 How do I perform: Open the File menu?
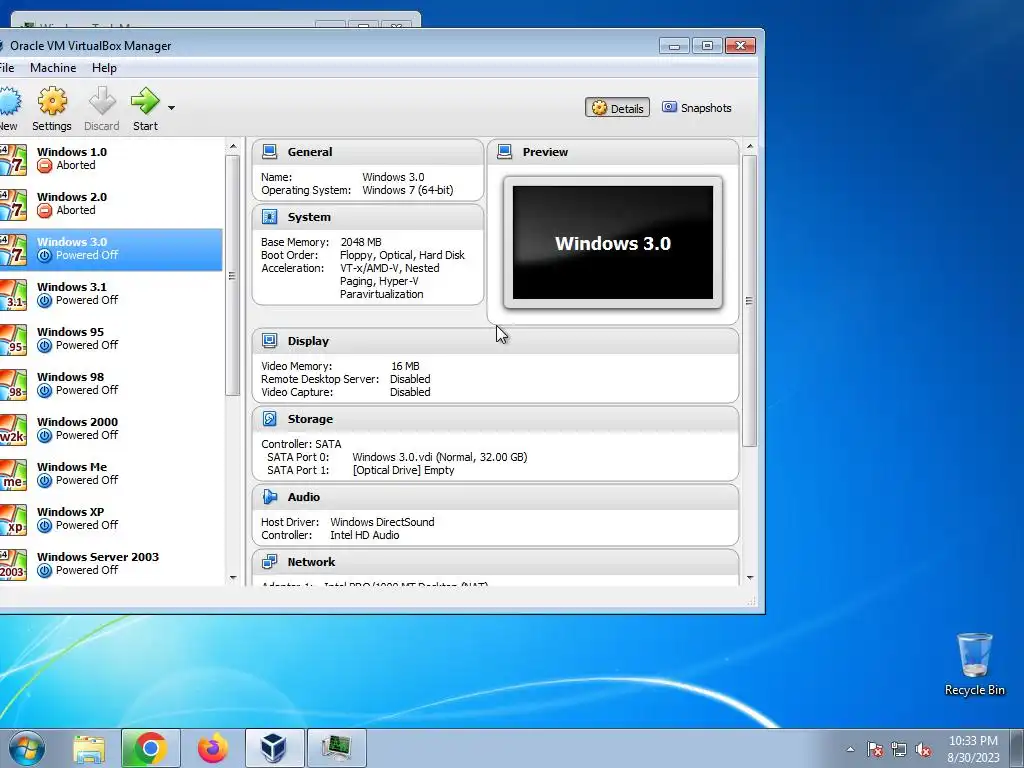coord(7,68)
